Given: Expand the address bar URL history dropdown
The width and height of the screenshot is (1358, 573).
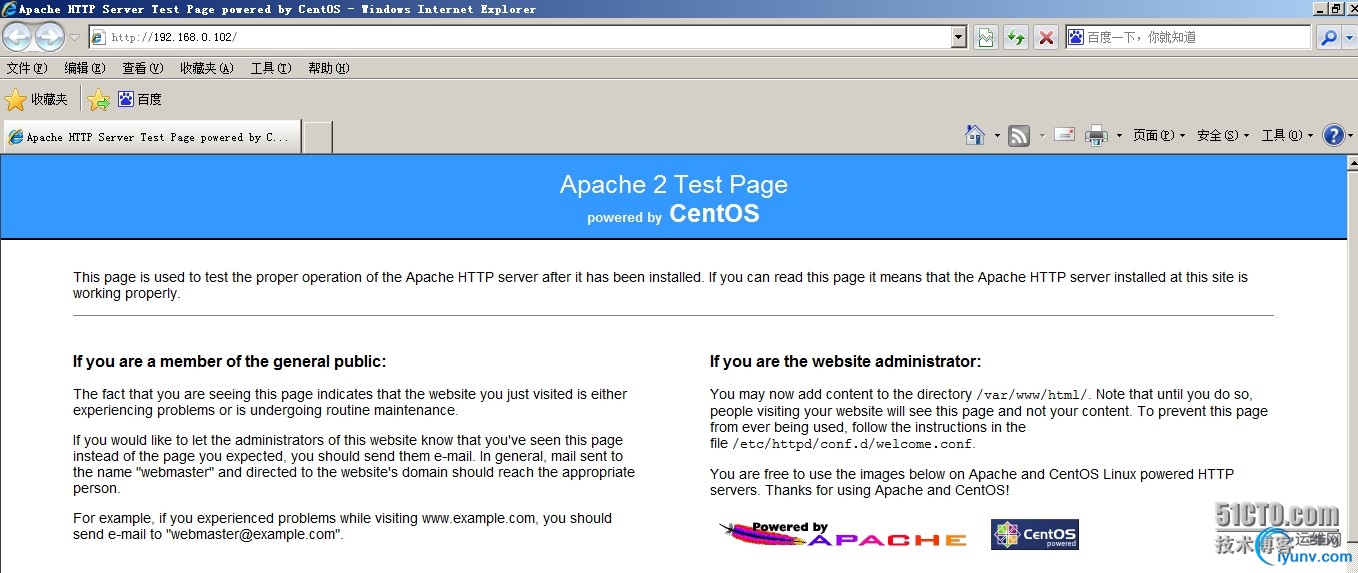Looking at the screenshot, I should pyautogui.click(x=959, y=37).
